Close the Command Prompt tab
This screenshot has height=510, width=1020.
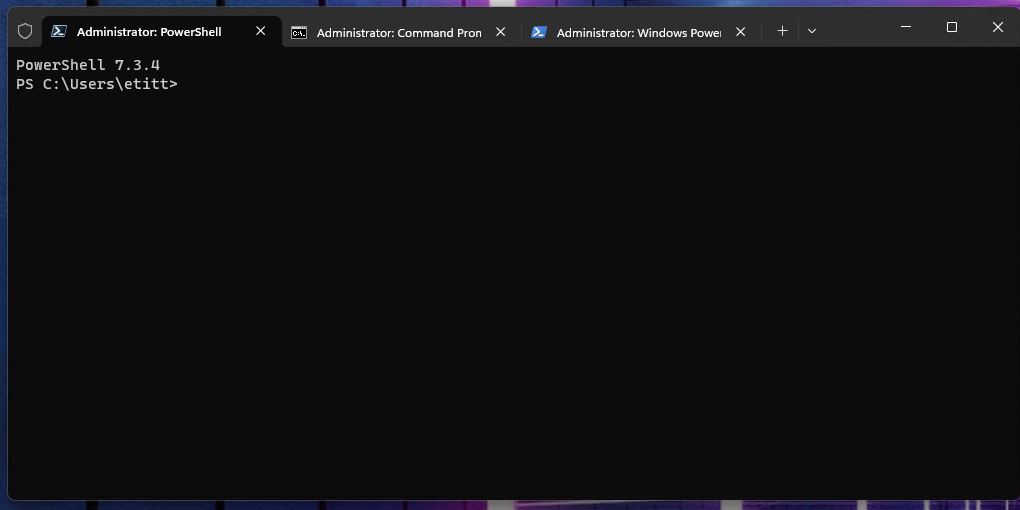tap(501, 32)
